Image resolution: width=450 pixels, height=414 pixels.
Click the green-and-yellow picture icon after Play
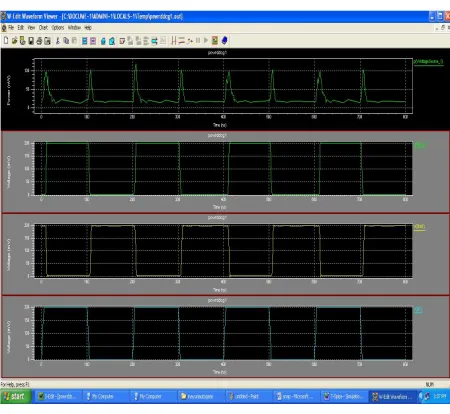(x=215, y=41)
